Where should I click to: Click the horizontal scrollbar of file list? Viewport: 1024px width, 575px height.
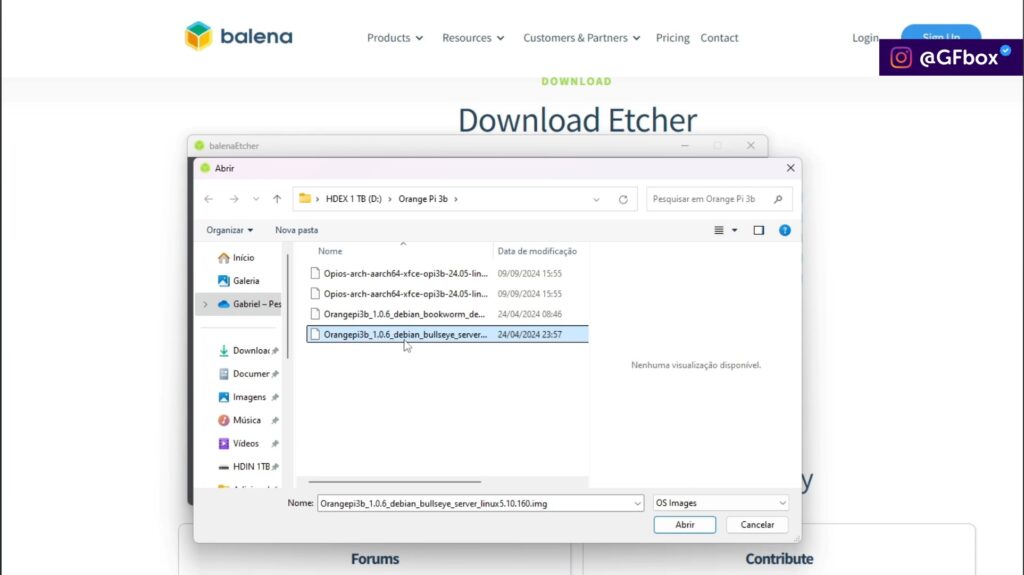[394, 482]
